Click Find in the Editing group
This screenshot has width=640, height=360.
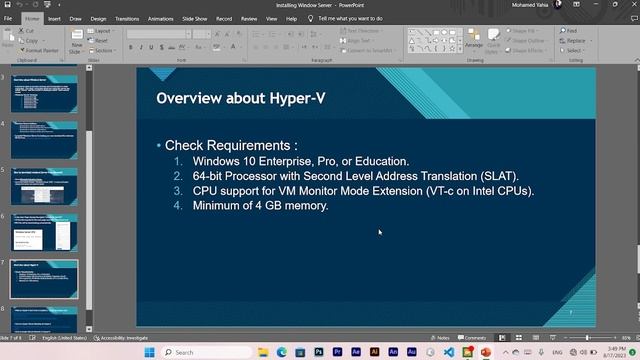[x=569, y=31]
